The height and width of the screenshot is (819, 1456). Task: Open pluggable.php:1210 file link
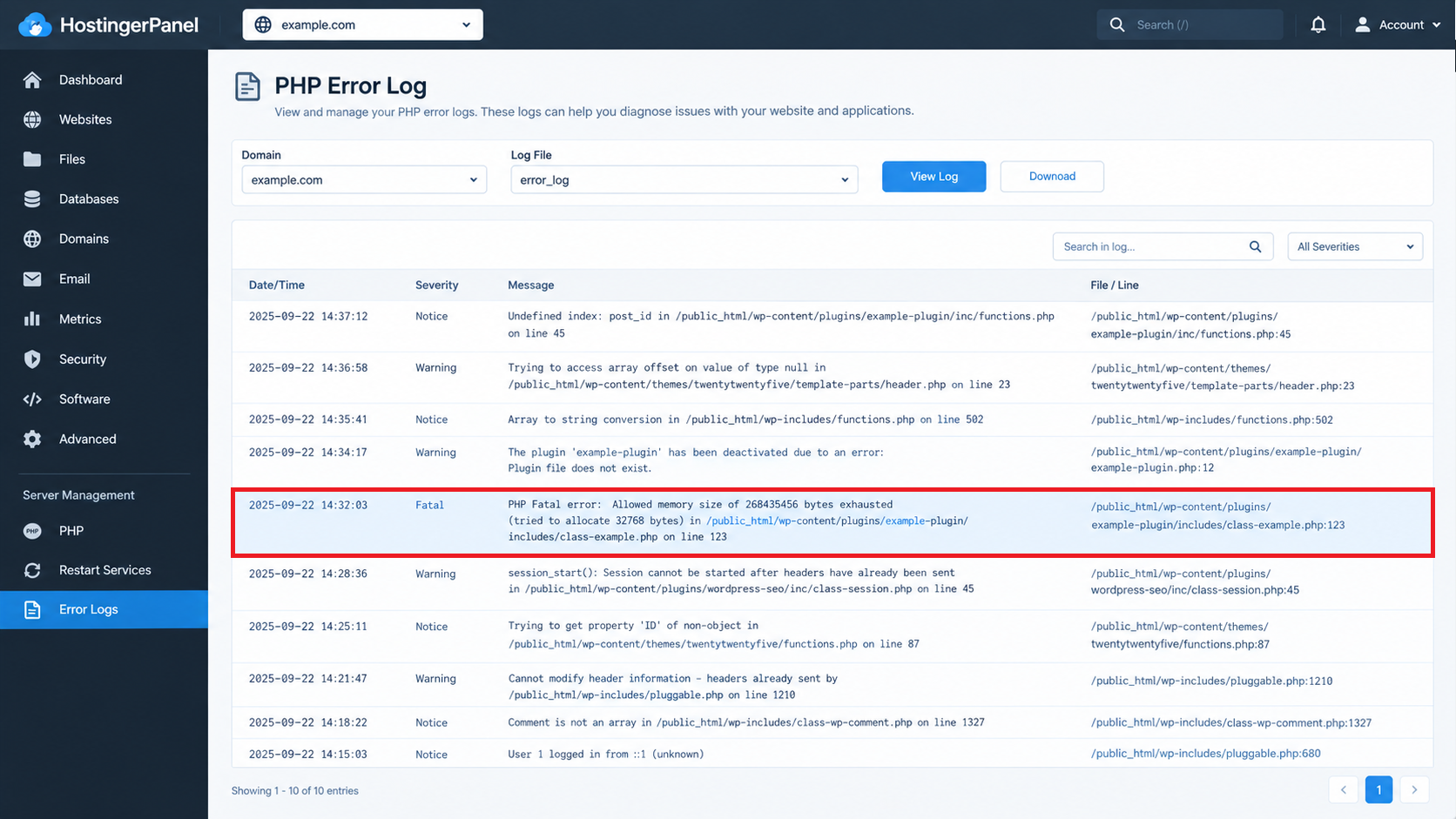1212,681
